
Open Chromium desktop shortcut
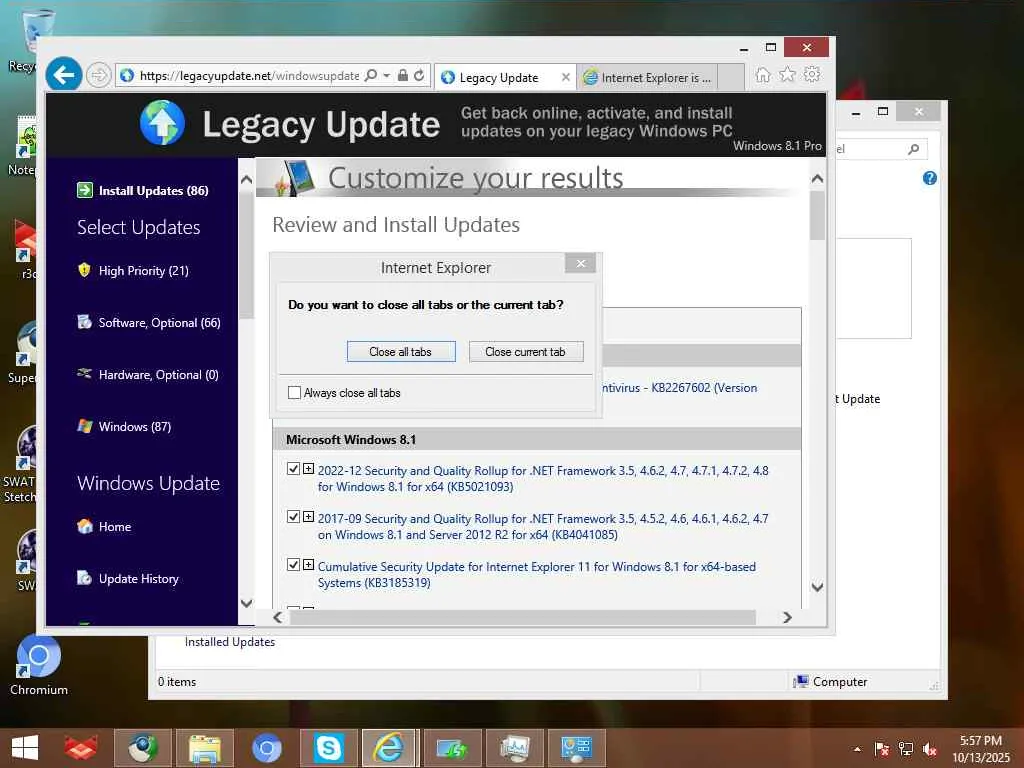click(x=39, y=665)
